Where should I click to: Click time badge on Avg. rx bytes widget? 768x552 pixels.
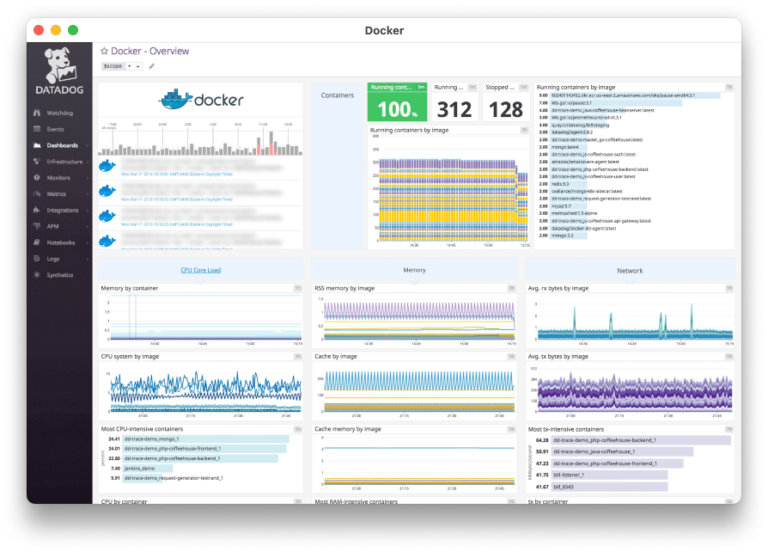729,288
